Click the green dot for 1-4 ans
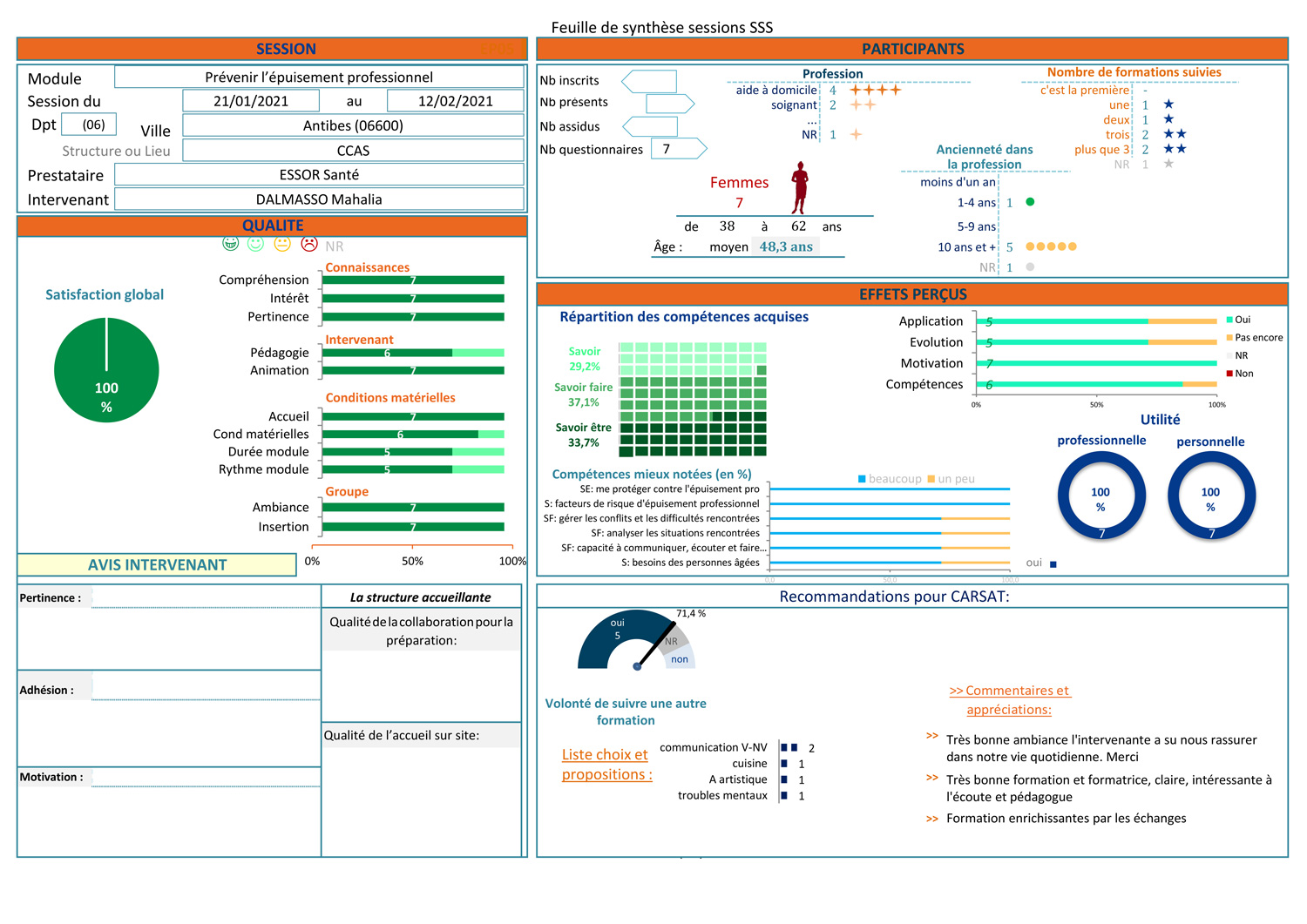Screen dimensions: 1307x924 tap(1030, 201)
